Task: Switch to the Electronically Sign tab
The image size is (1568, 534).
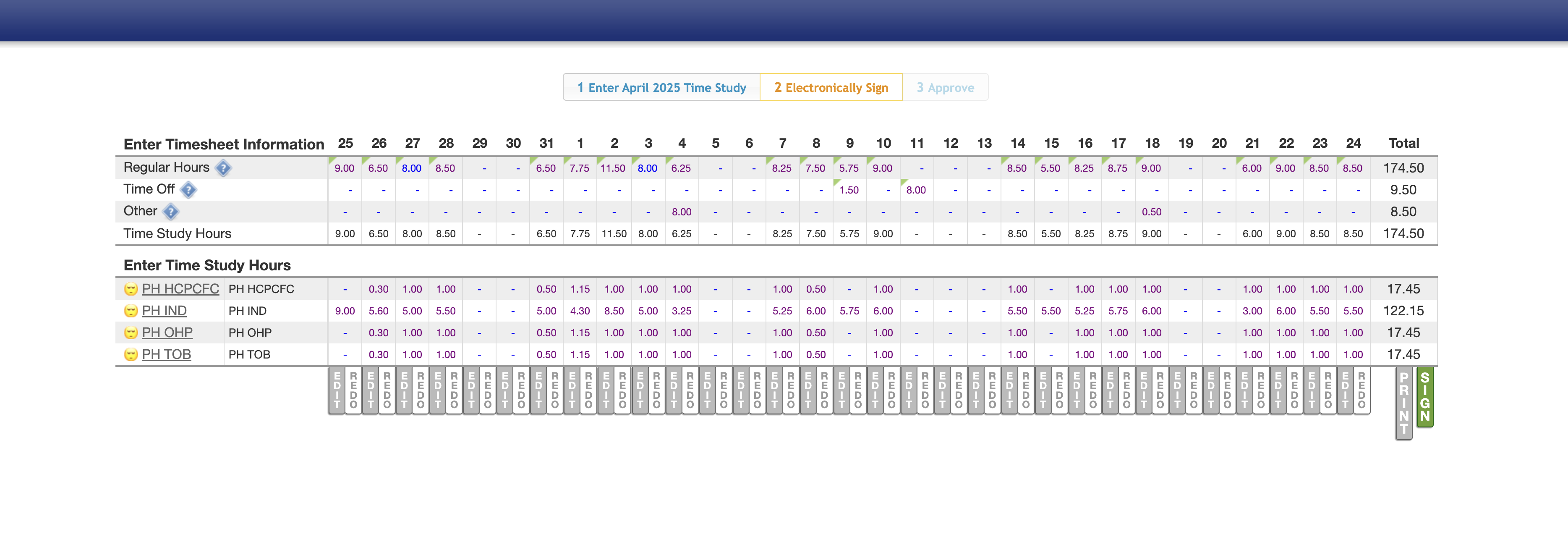Action: click(830, 88)
